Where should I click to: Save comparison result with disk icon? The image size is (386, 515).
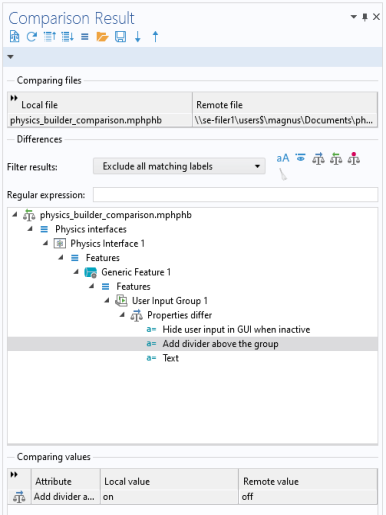(120, 36)
